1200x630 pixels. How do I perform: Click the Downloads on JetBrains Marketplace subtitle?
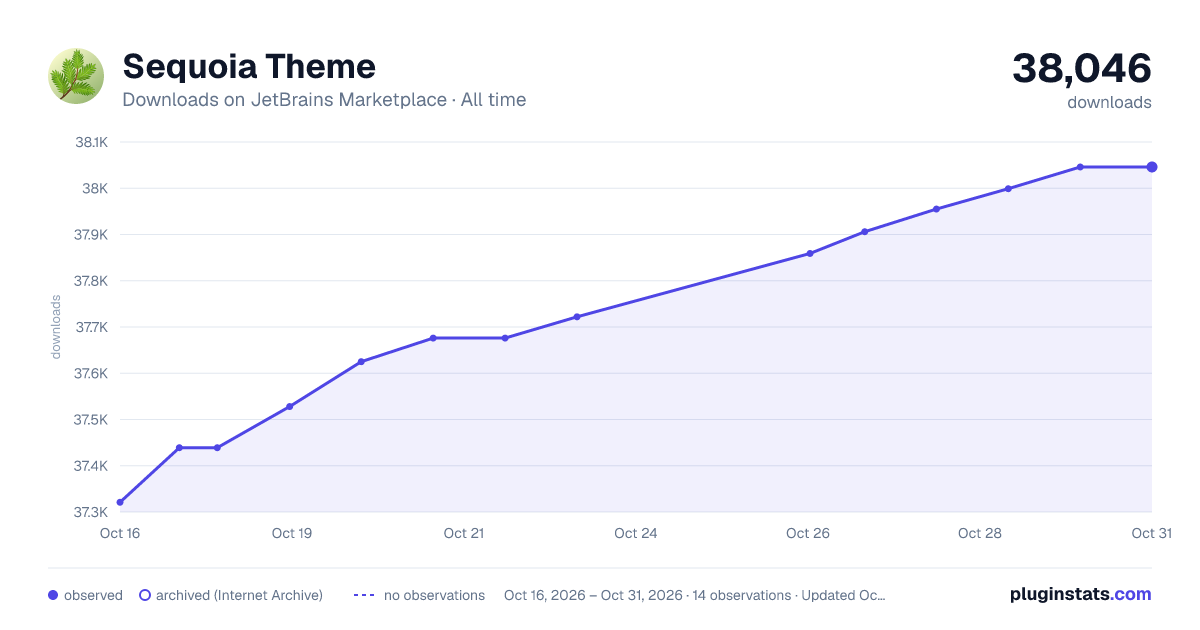tap(324, 100)
